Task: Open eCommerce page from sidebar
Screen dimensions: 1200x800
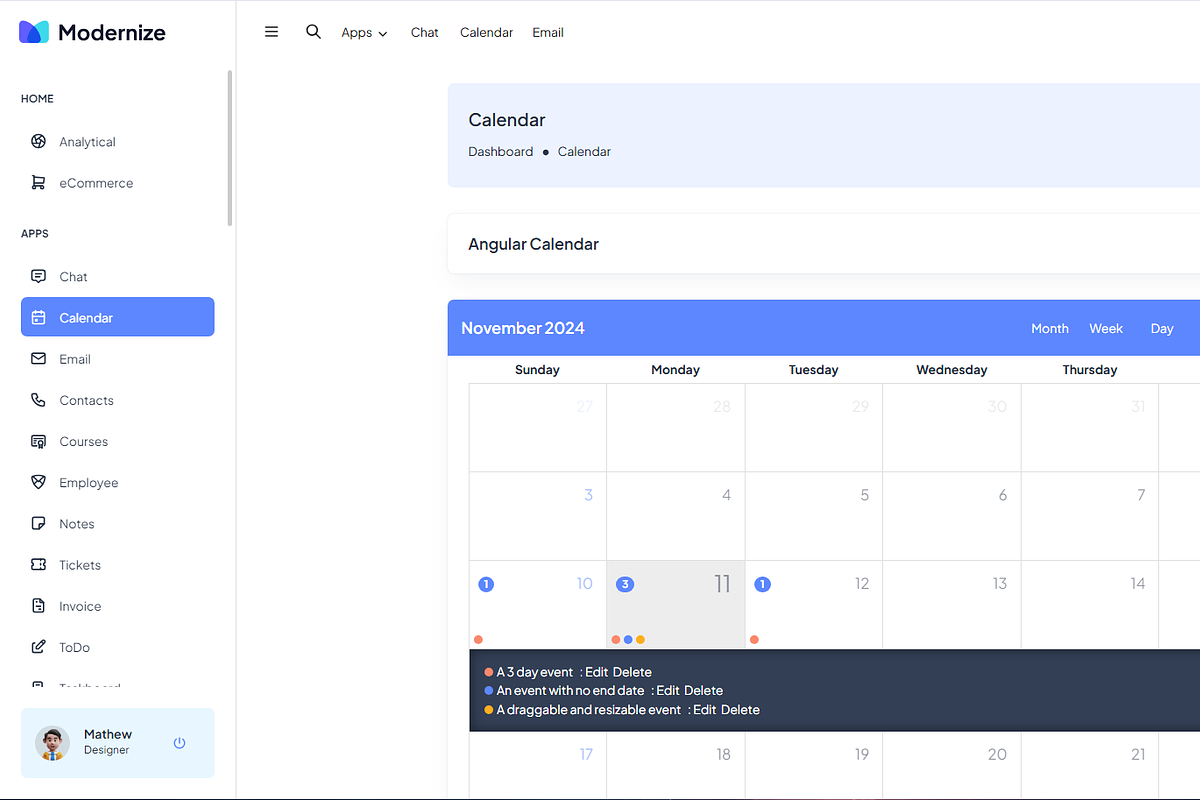Action: click(x=117, y=183)
